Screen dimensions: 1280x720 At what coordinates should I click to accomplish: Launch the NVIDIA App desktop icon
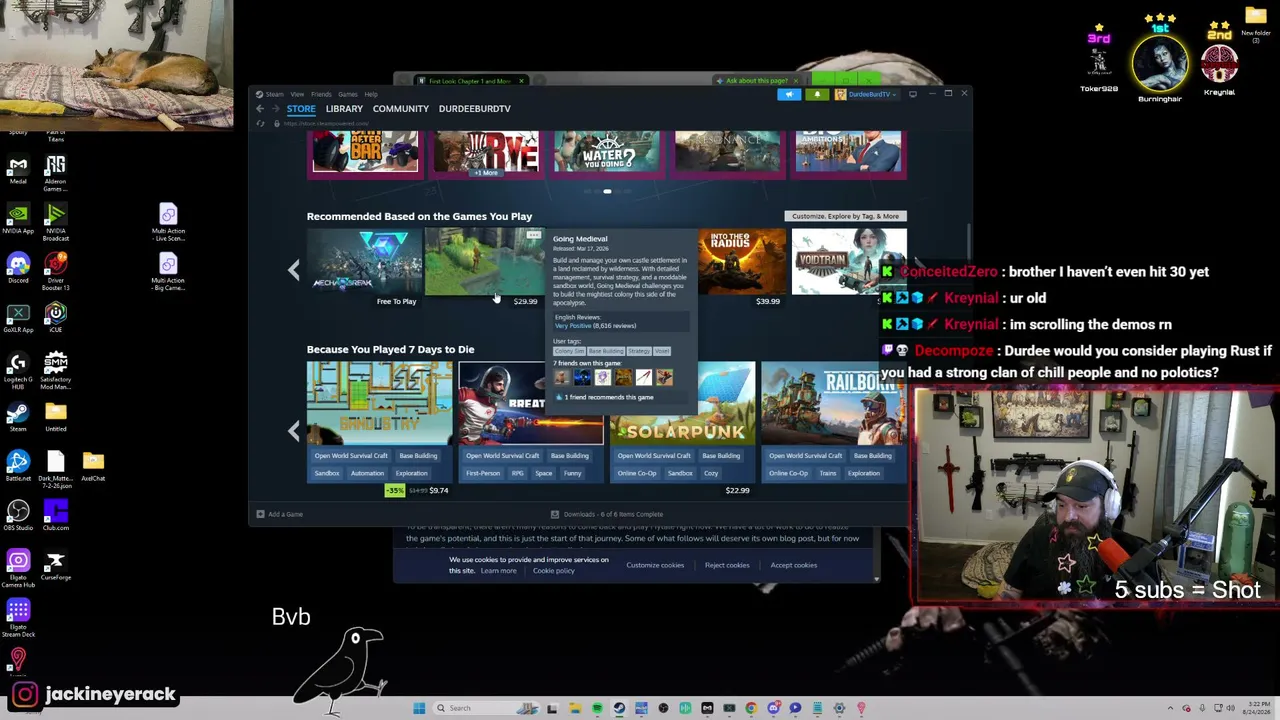[18, 218]
